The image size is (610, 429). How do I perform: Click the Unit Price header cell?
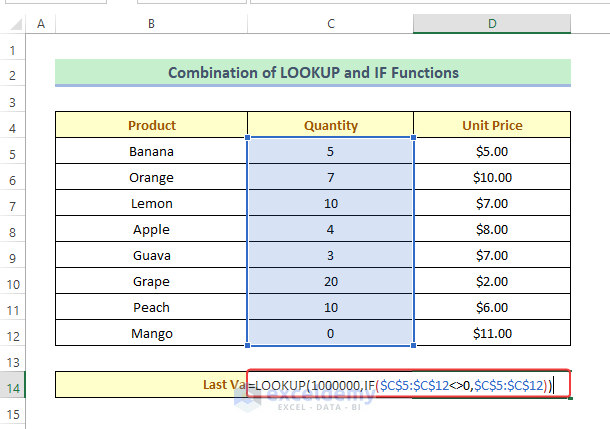click(492, 126)
